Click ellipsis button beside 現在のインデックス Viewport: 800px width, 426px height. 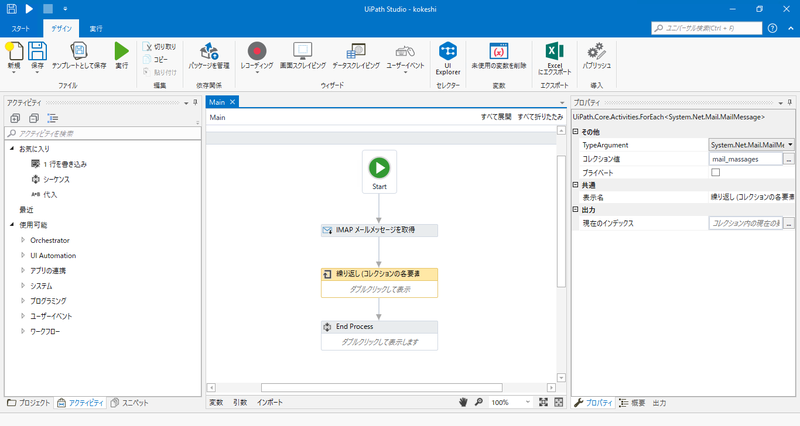789,223
